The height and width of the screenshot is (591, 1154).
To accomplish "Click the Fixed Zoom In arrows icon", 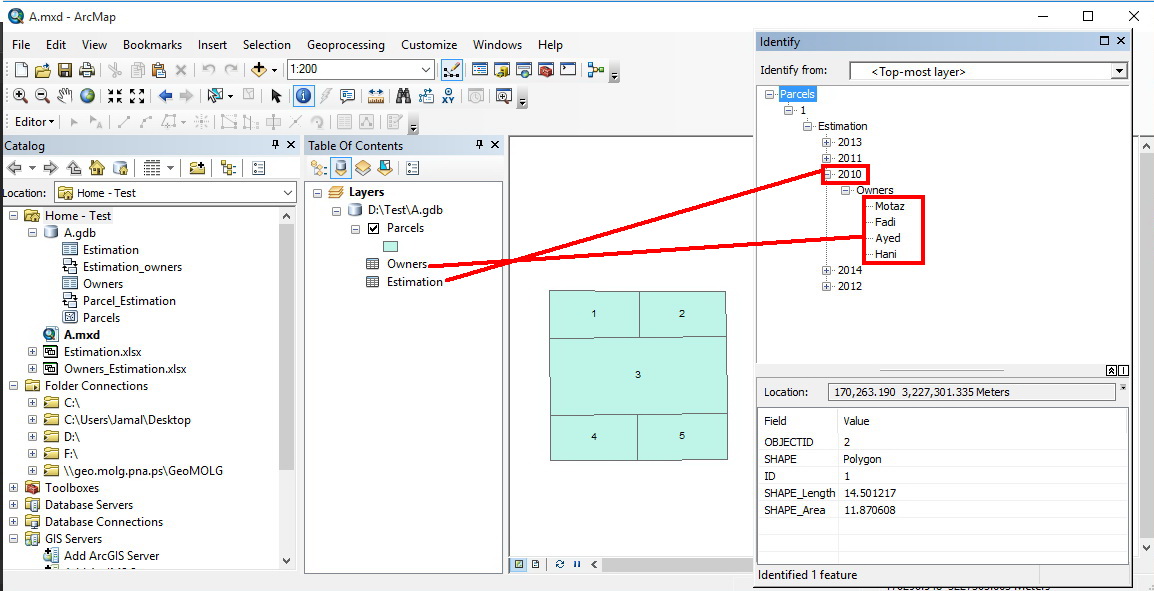I will coord(114,96).
